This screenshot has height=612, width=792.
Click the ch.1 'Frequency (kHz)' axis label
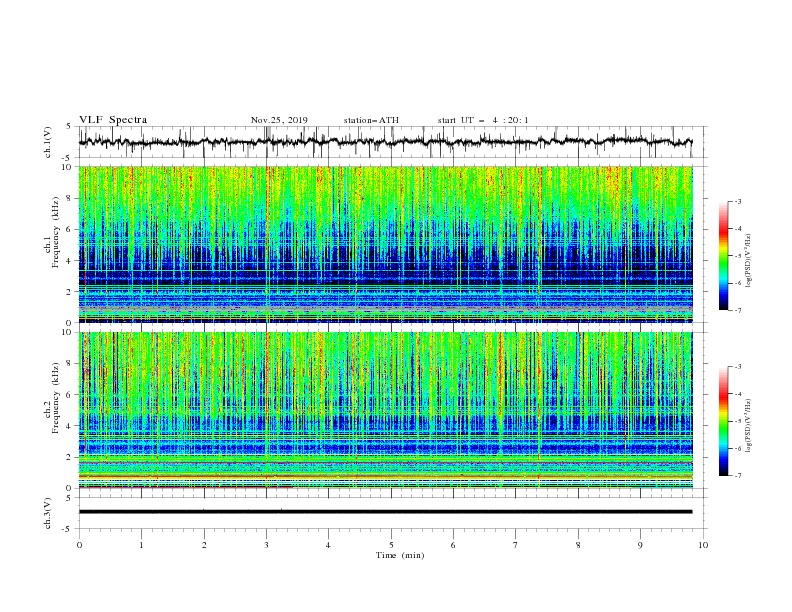coord(56,232)
